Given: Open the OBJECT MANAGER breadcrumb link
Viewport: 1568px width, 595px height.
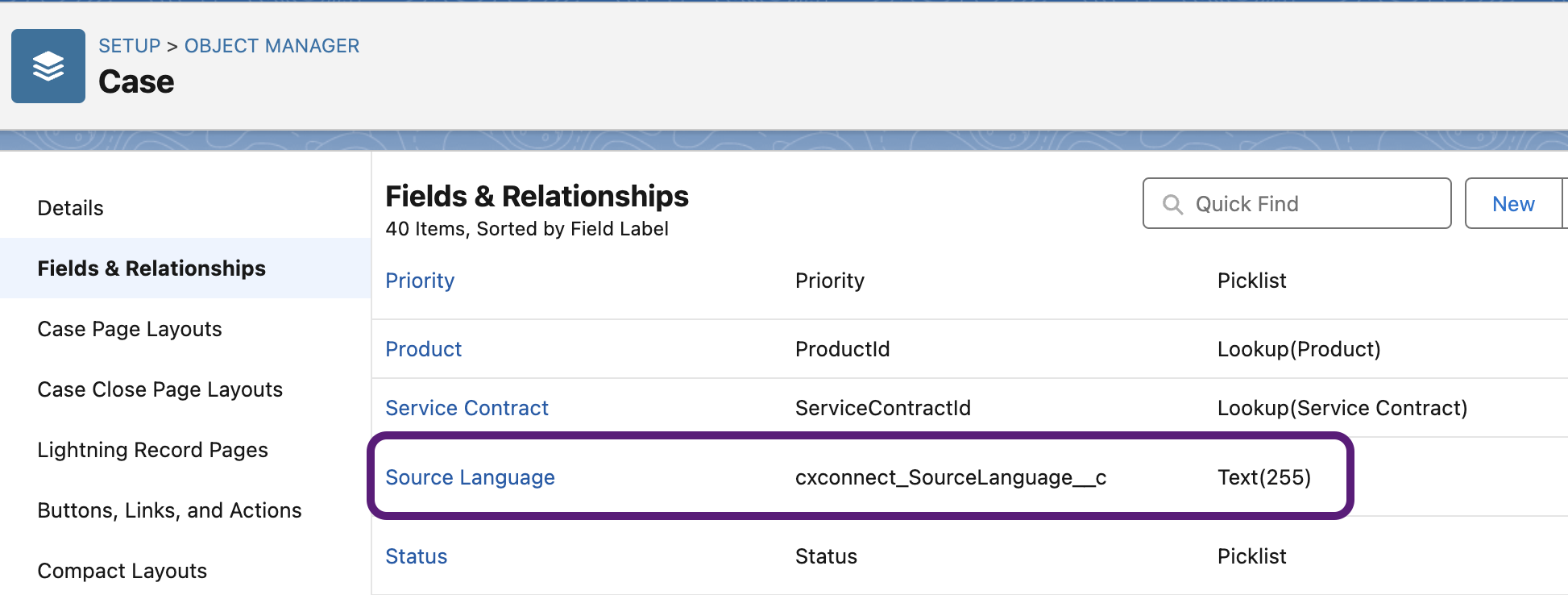Looking at the screenshot, I should (272, 46).
